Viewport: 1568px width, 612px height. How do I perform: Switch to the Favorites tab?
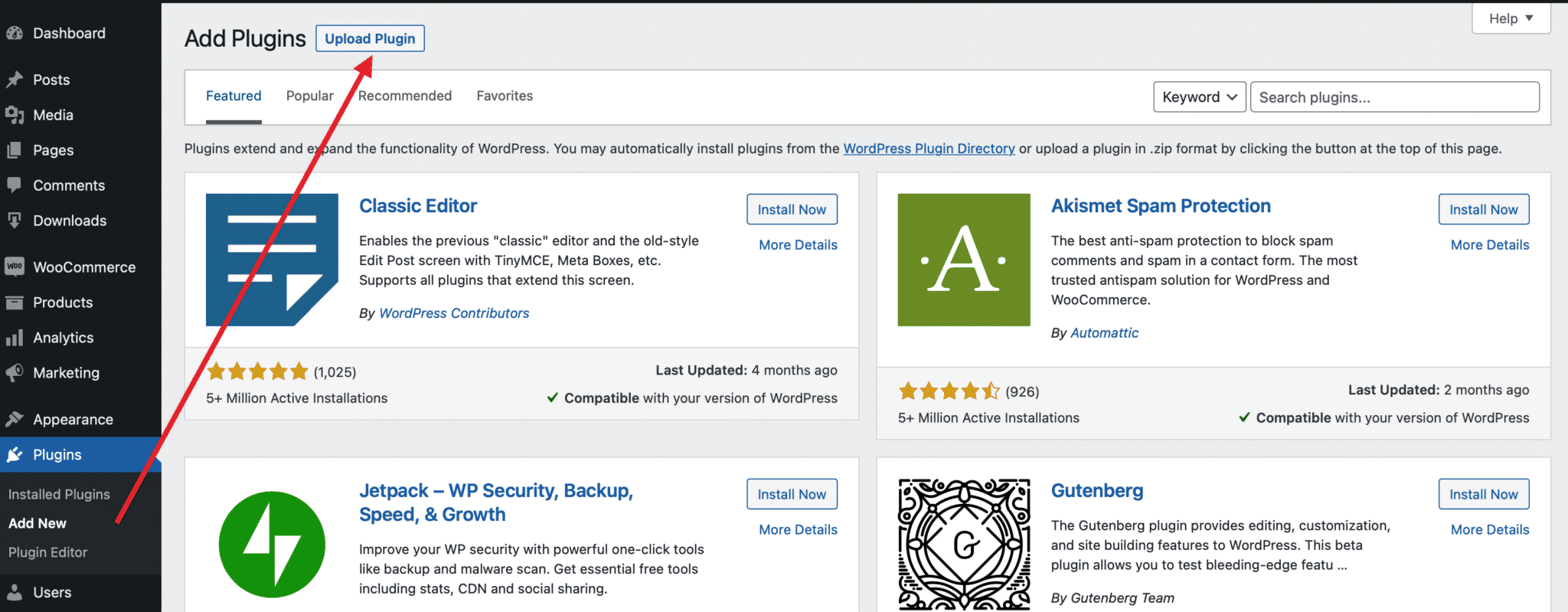pyautogui.click(x=505, y=96)
